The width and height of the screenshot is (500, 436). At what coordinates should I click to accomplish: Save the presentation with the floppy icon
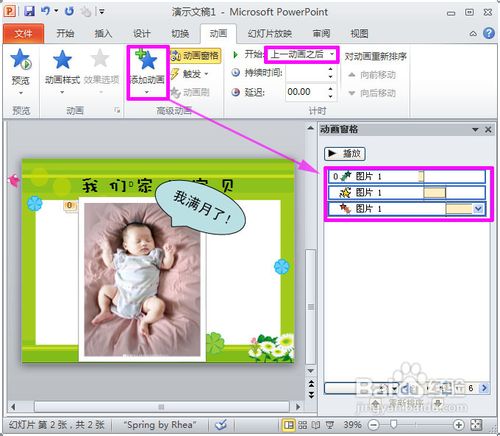click(x=29, y=12)
